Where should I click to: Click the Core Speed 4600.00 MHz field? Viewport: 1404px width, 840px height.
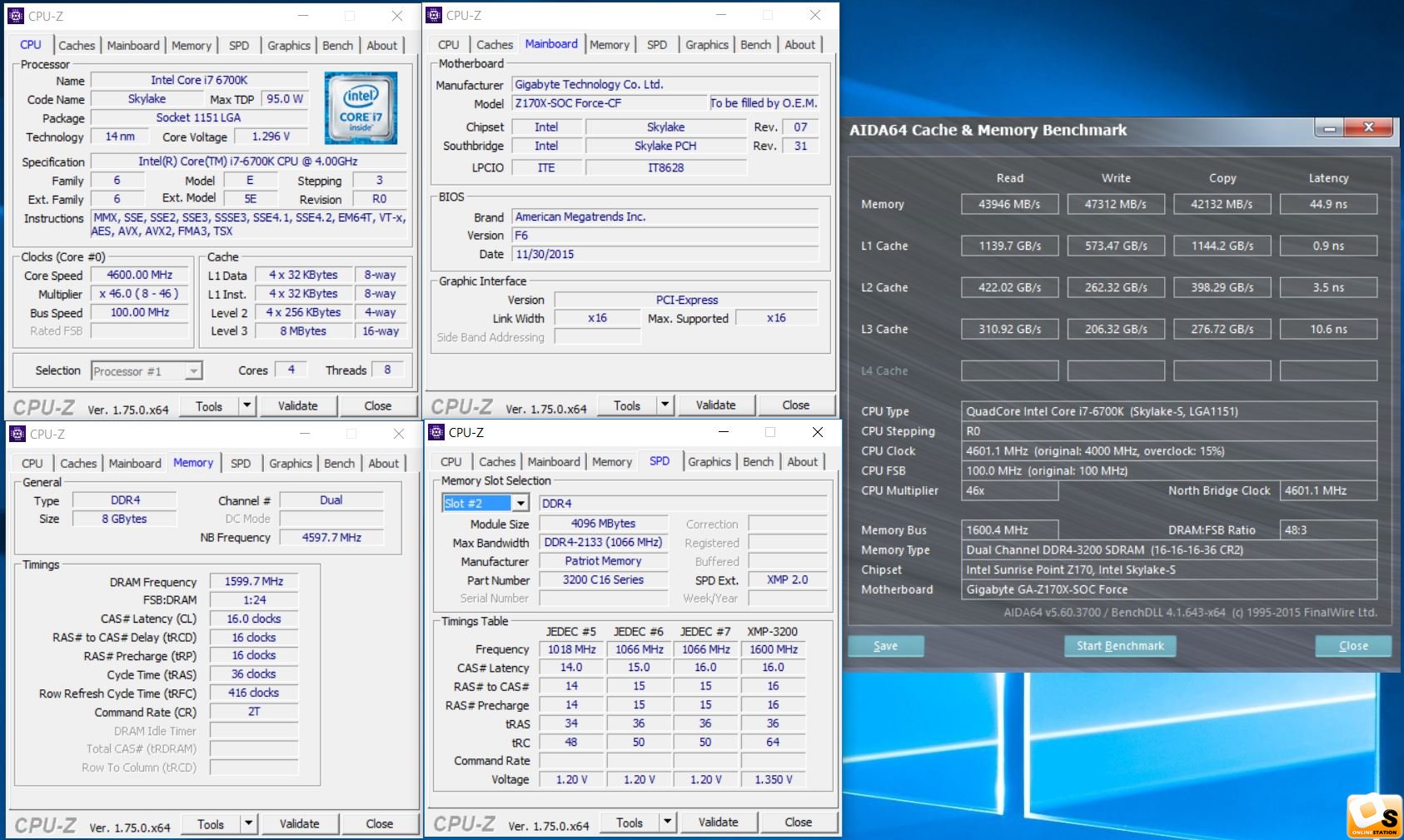[x=139, y=275]
